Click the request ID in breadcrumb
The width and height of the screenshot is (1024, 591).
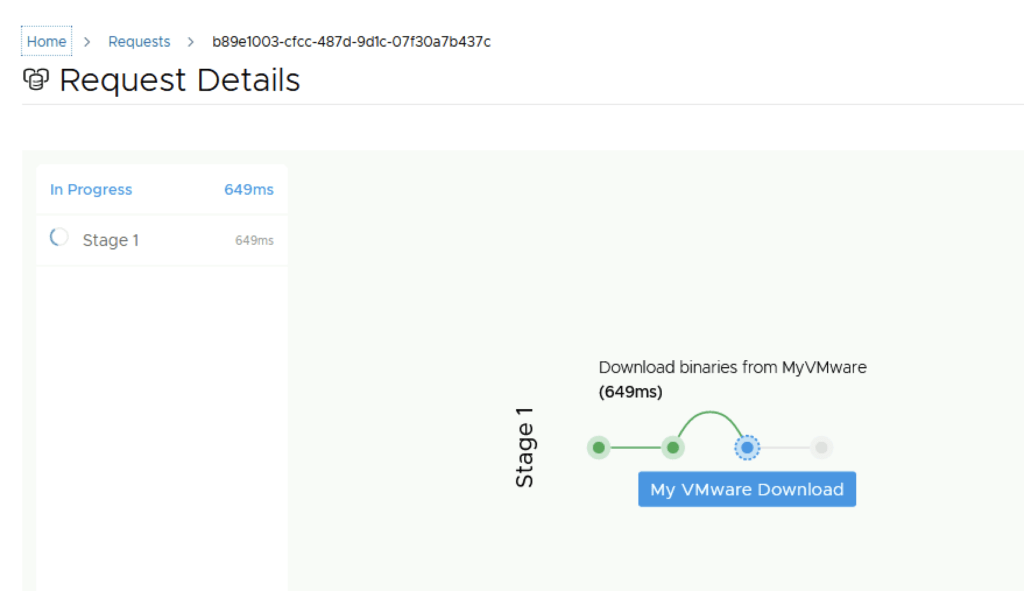coord(351,42)
